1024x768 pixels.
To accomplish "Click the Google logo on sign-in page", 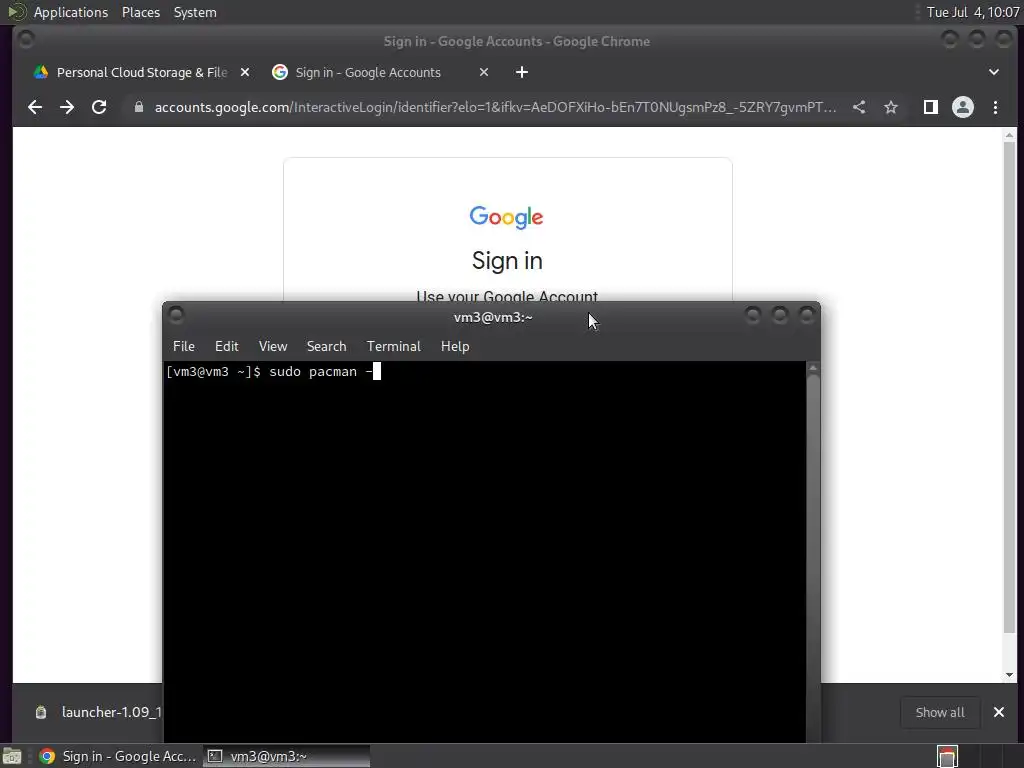I will [506, 217].
